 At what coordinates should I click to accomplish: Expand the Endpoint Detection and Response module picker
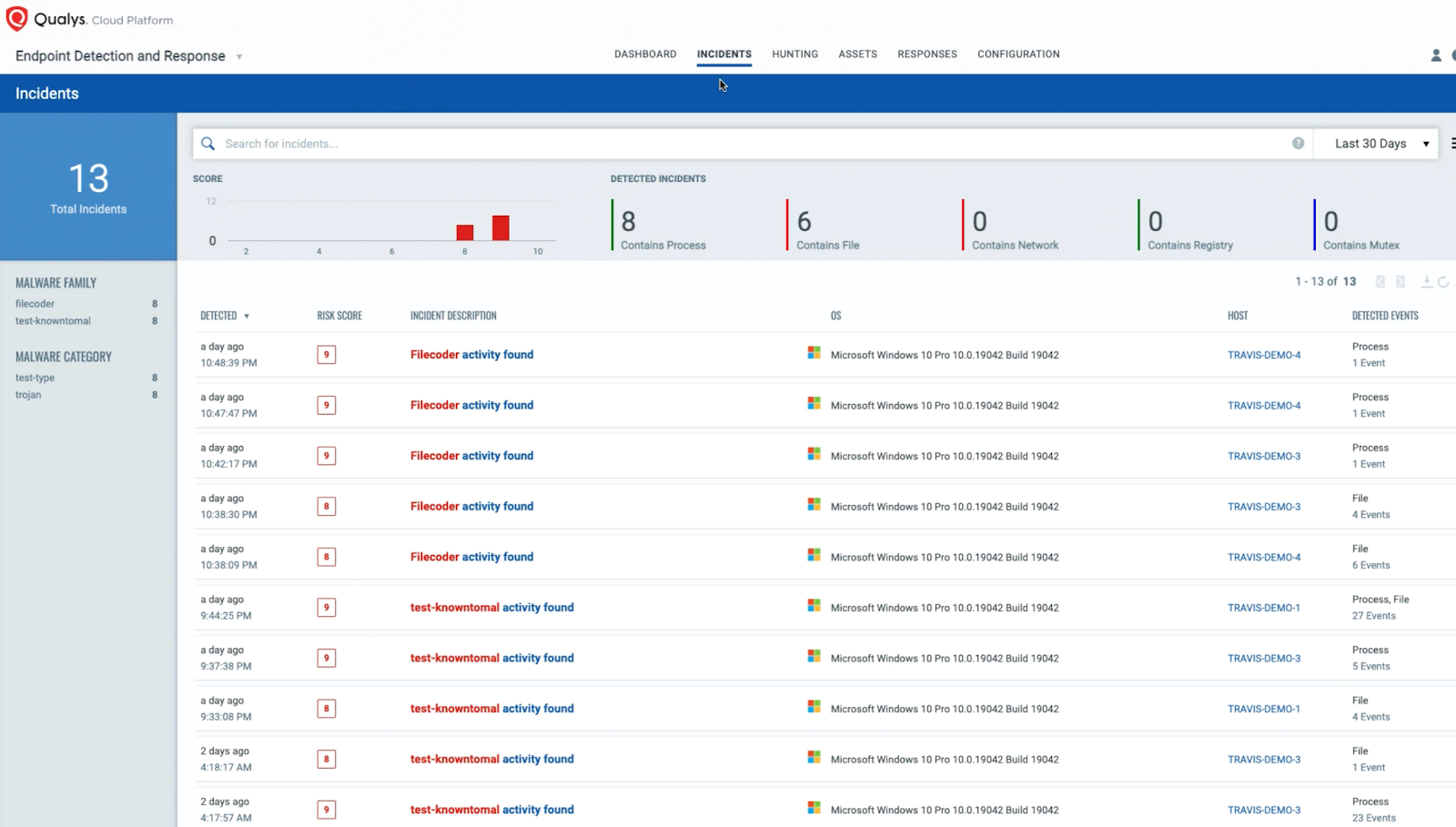click(x=239, y=56)
